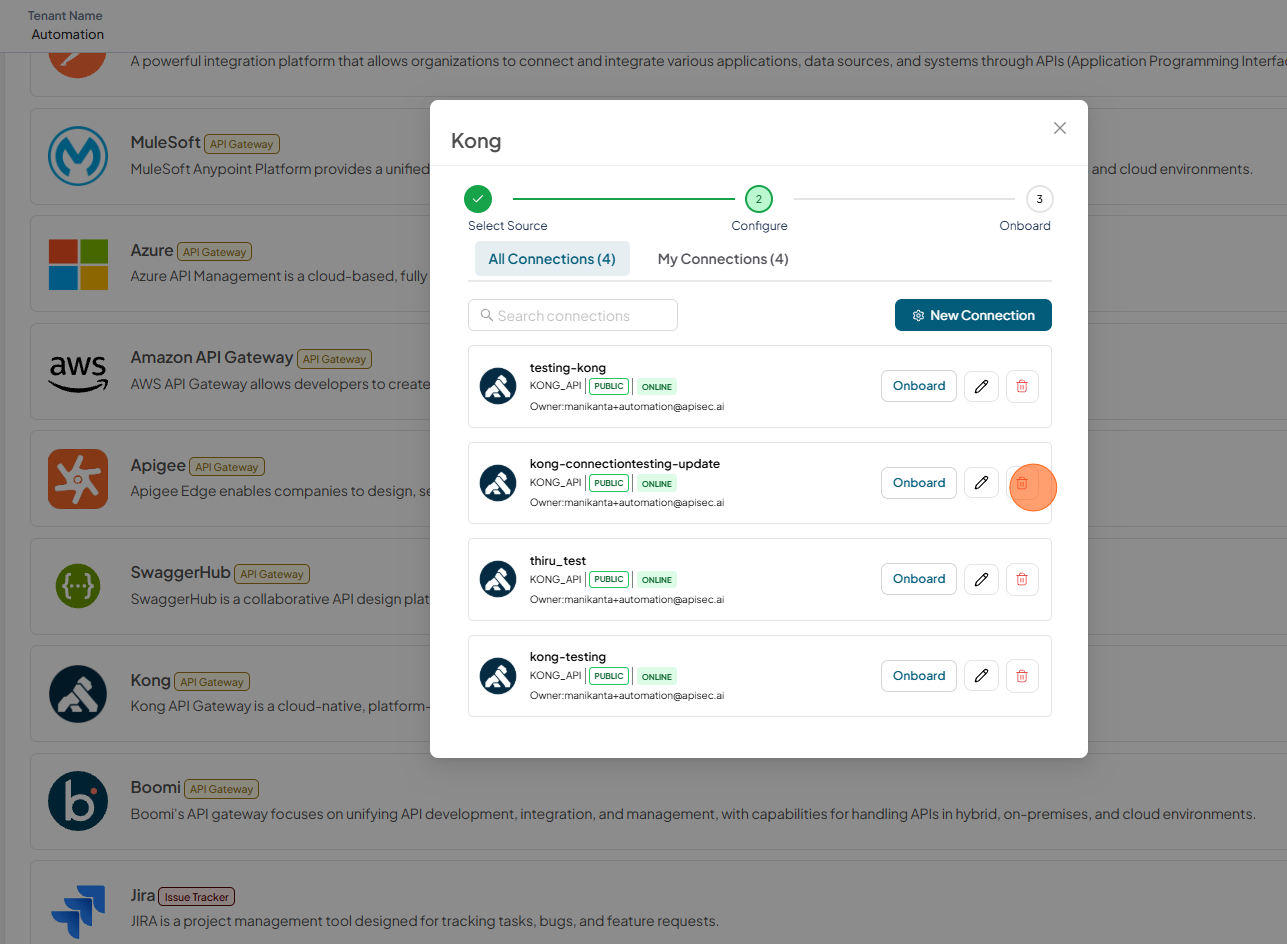Delete the thiru_test connection
The height and width of the screenshot is (944, 1287).
1022,579
